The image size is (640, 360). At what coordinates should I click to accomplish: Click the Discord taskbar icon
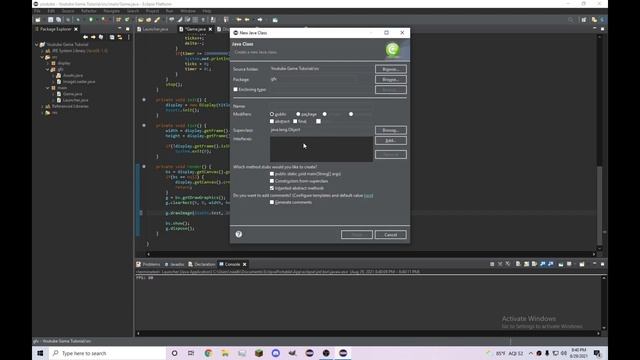click(x=276, y=353)
